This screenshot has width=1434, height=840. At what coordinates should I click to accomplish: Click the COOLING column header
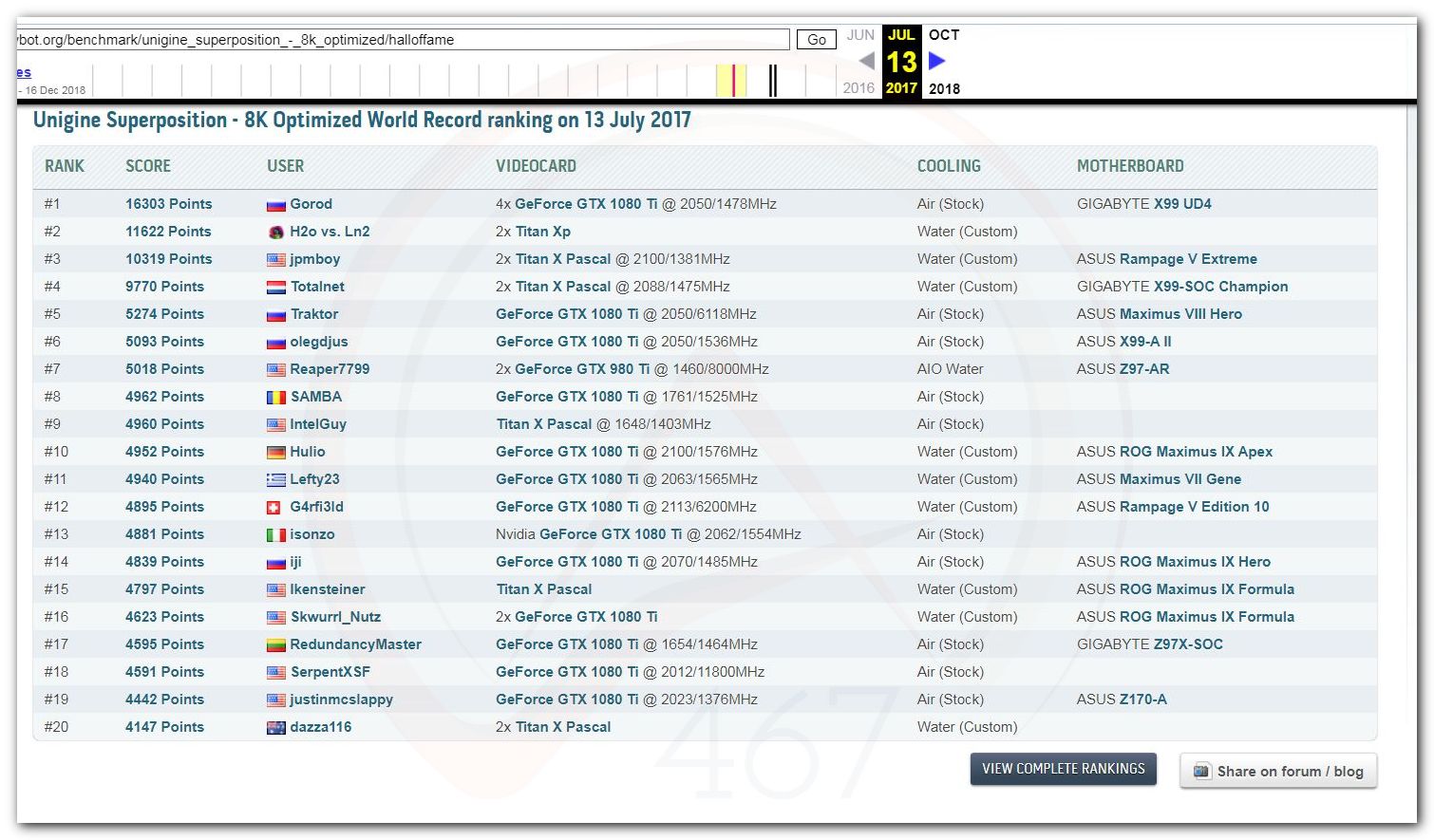949,166
